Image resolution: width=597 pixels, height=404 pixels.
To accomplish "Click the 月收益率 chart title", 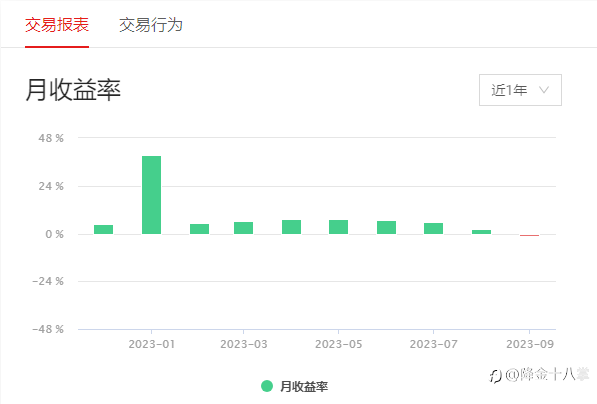I will (73, 90).
